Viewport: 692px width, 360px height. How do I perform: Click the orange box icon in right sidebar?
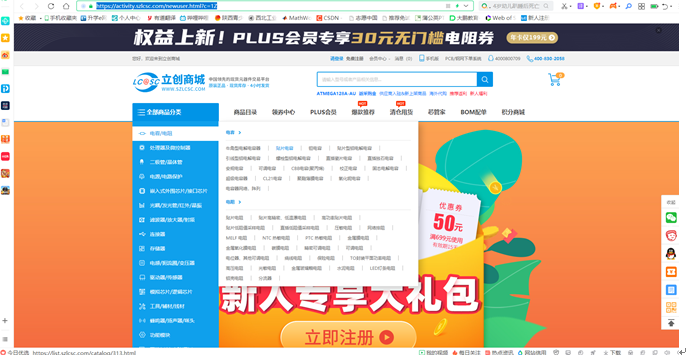tap(671, 272)
